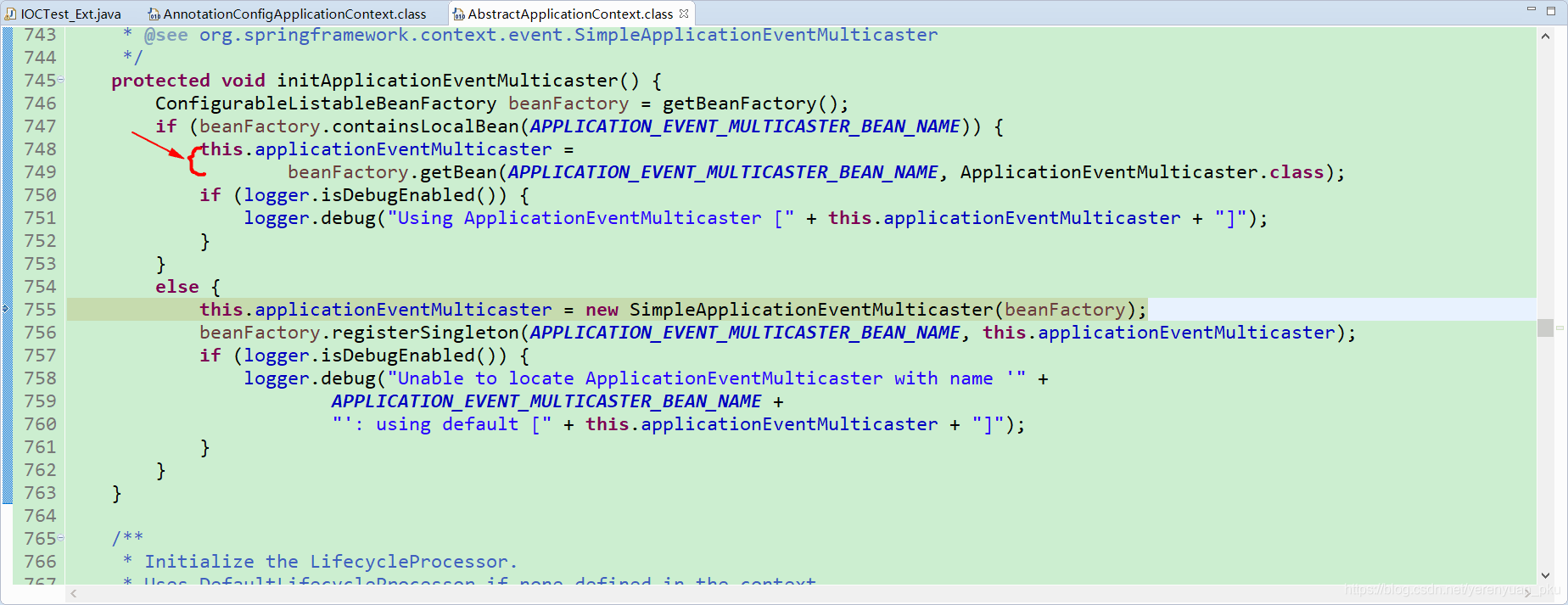Click the horizontal scrollbar left arrow

74,593
